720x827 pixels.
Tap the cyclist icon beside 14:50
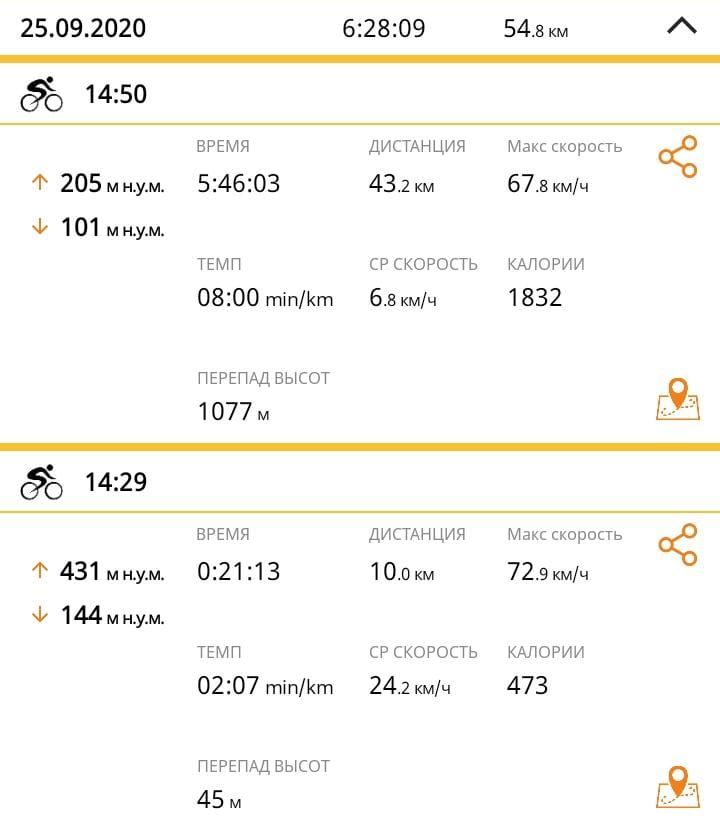[x=41, y=94]
